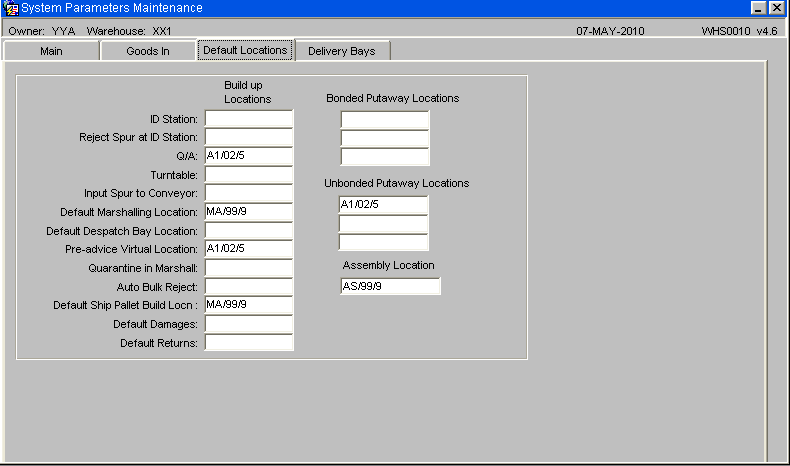The width and height of the screenshot is (790, 466).
Task: Click the date text 07-MAY-2010
Action: click(x=610, y=31)
